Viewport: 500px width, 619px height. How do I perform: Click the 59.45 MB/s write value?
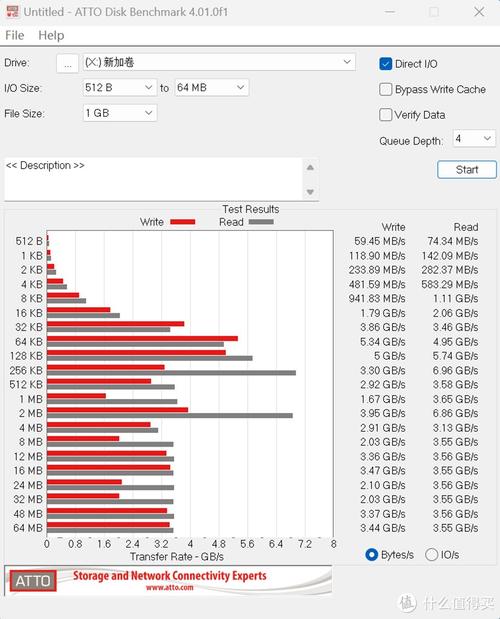tap(380, 241)
